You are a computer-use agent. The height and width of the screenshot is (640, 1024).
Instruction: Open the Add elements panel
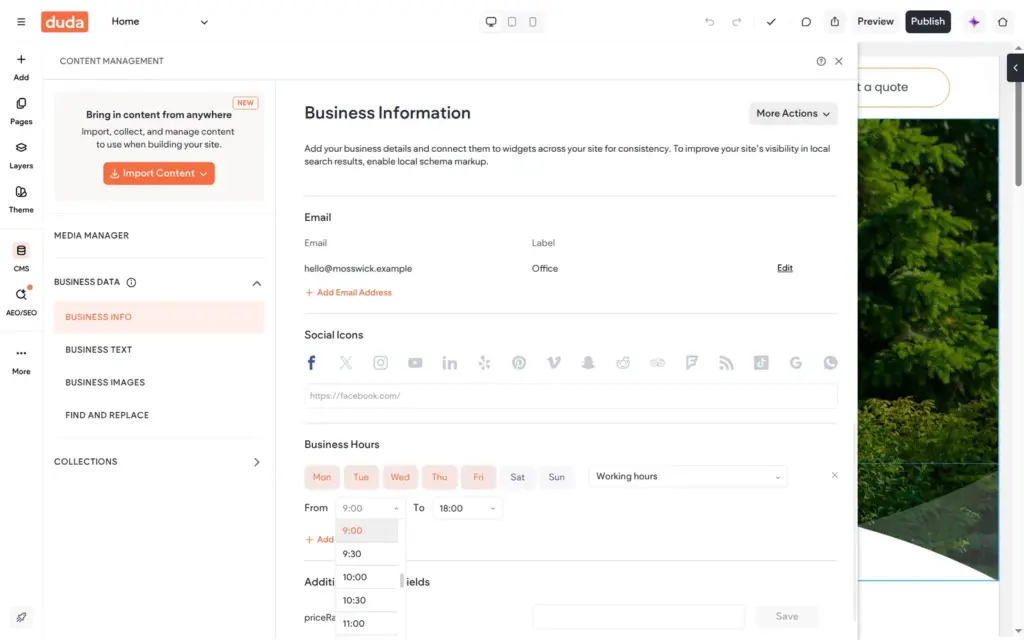[21, 67]
